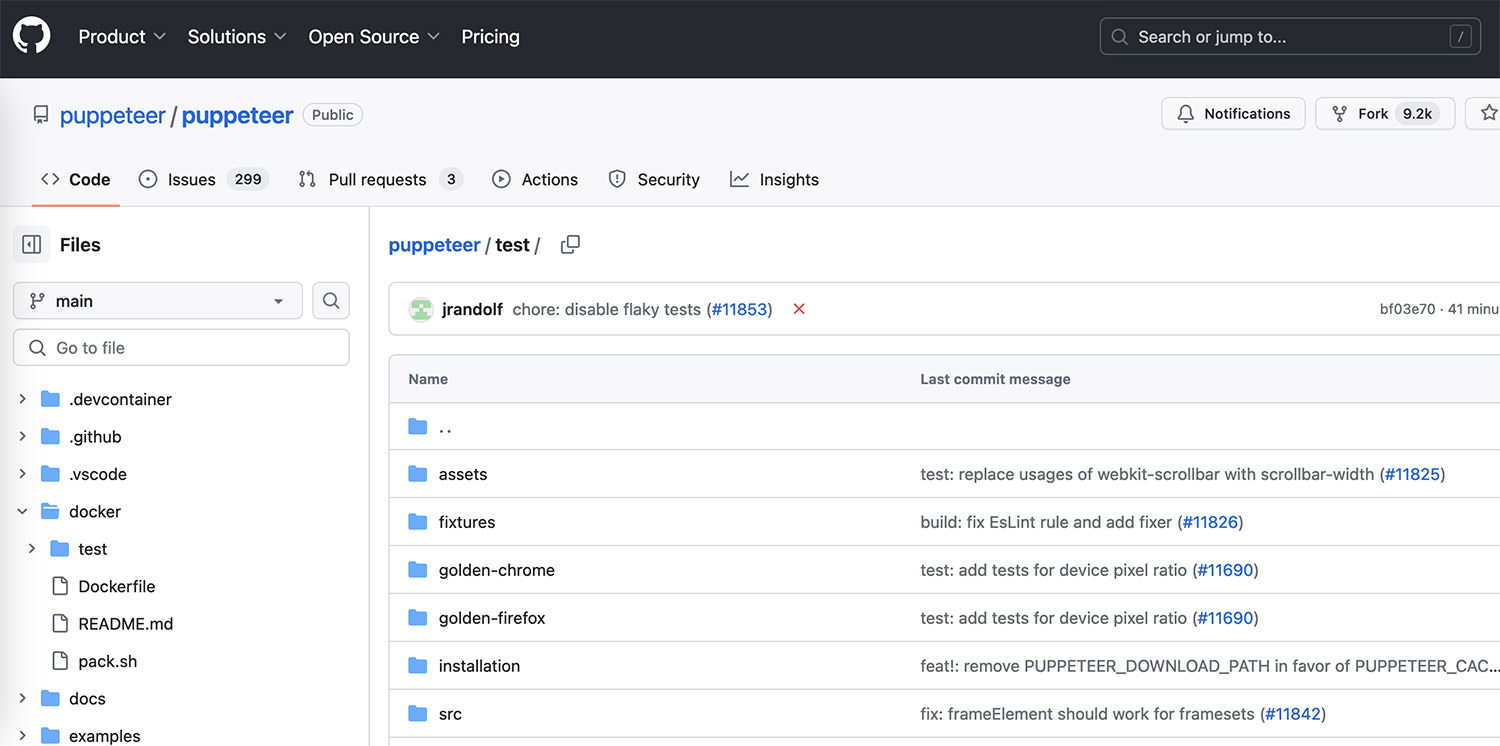Expand the .github tree chevron
The width and height of the screenshot is (1500, 746).
[22, 437]
